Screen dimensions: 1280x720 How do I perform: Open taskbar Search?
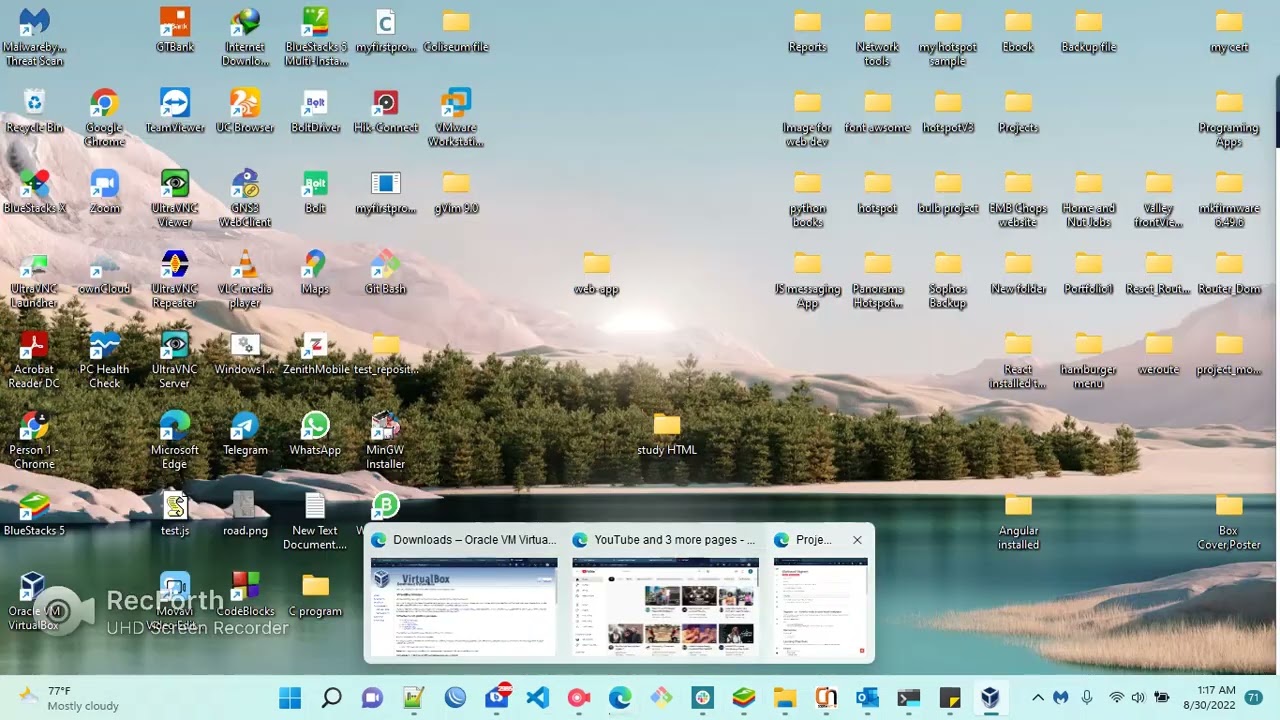pyautogui.click(x=331, y=698)
